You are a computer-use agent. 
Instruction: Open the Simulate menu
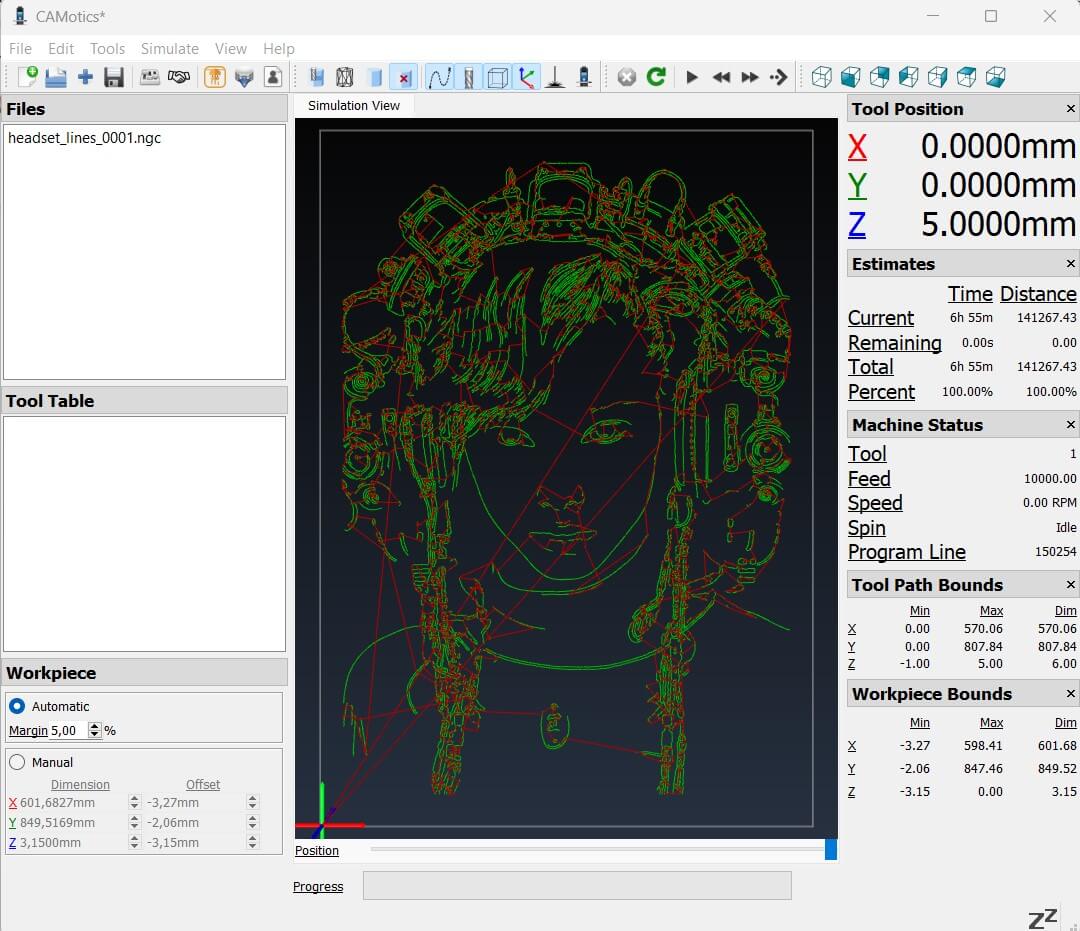point(169,48)
